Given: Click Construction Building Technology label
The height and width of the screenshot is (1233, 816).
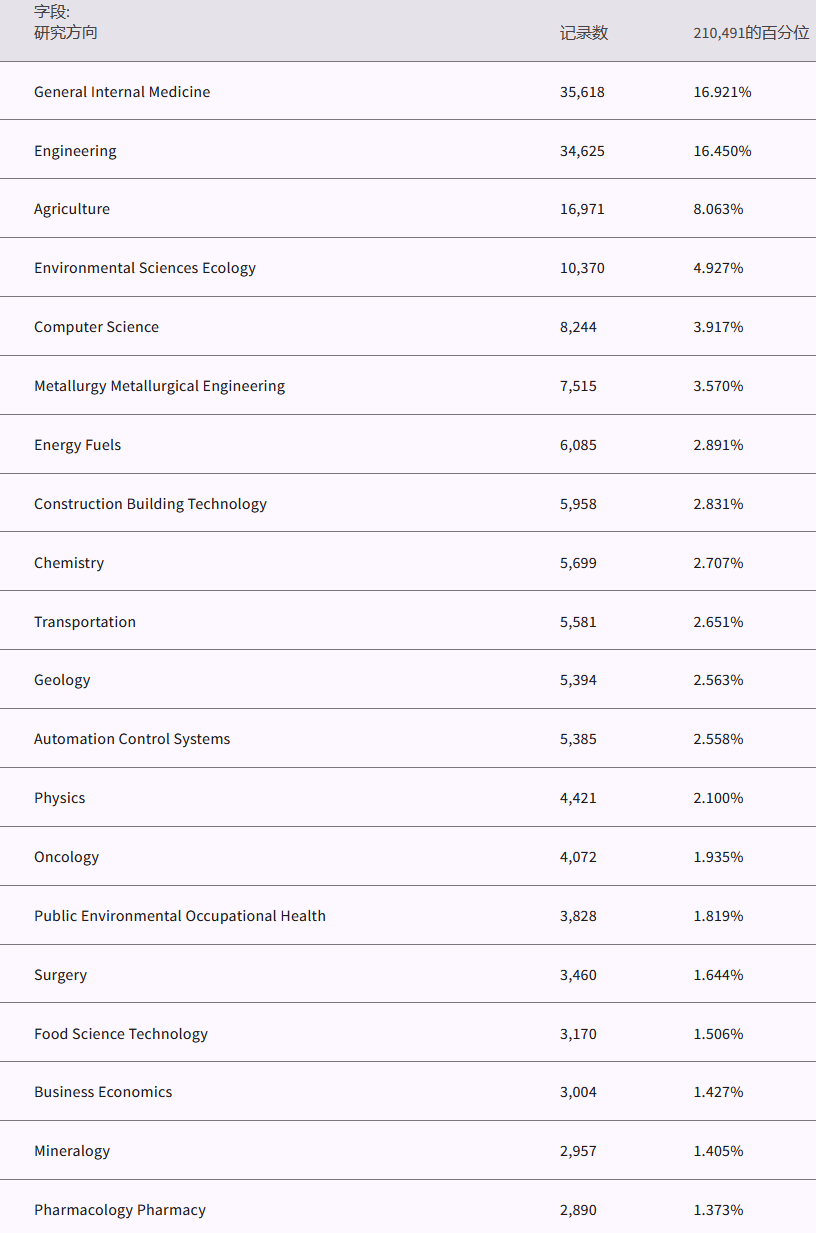Looking at the screenshot, I should point(150,504).
